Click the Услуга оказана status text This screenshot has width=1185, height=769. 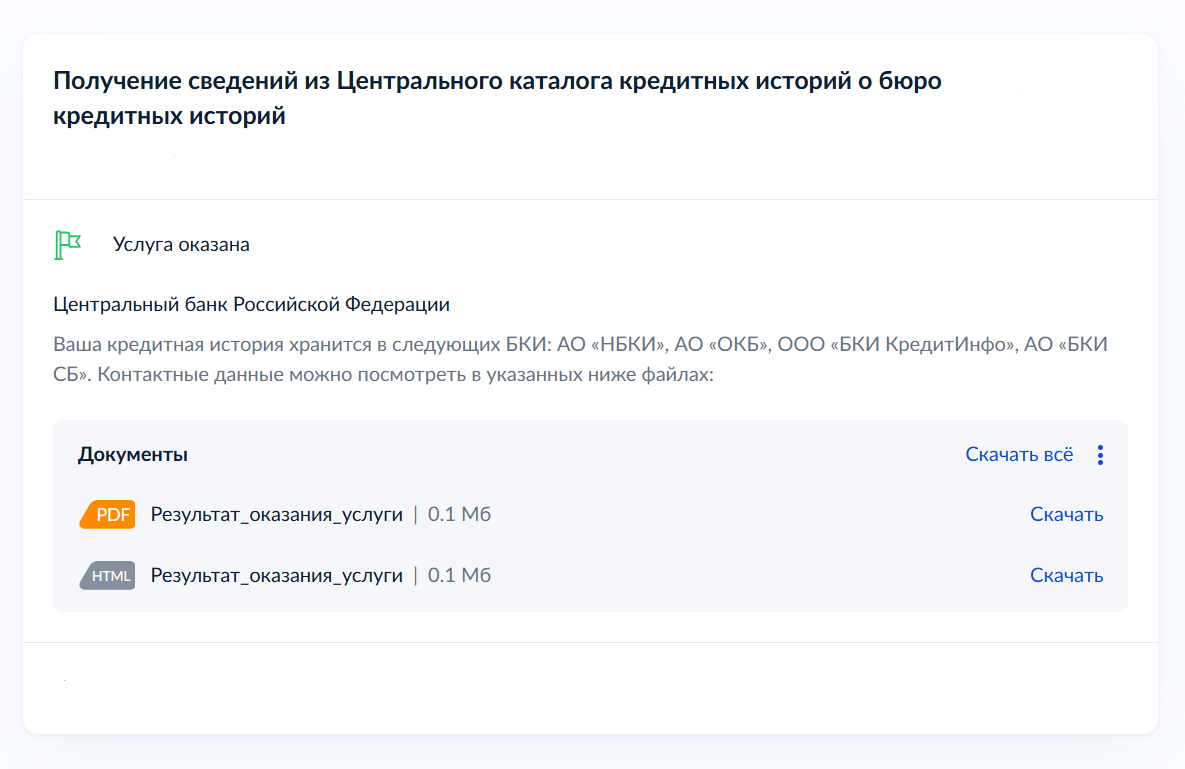pos(181,245)
